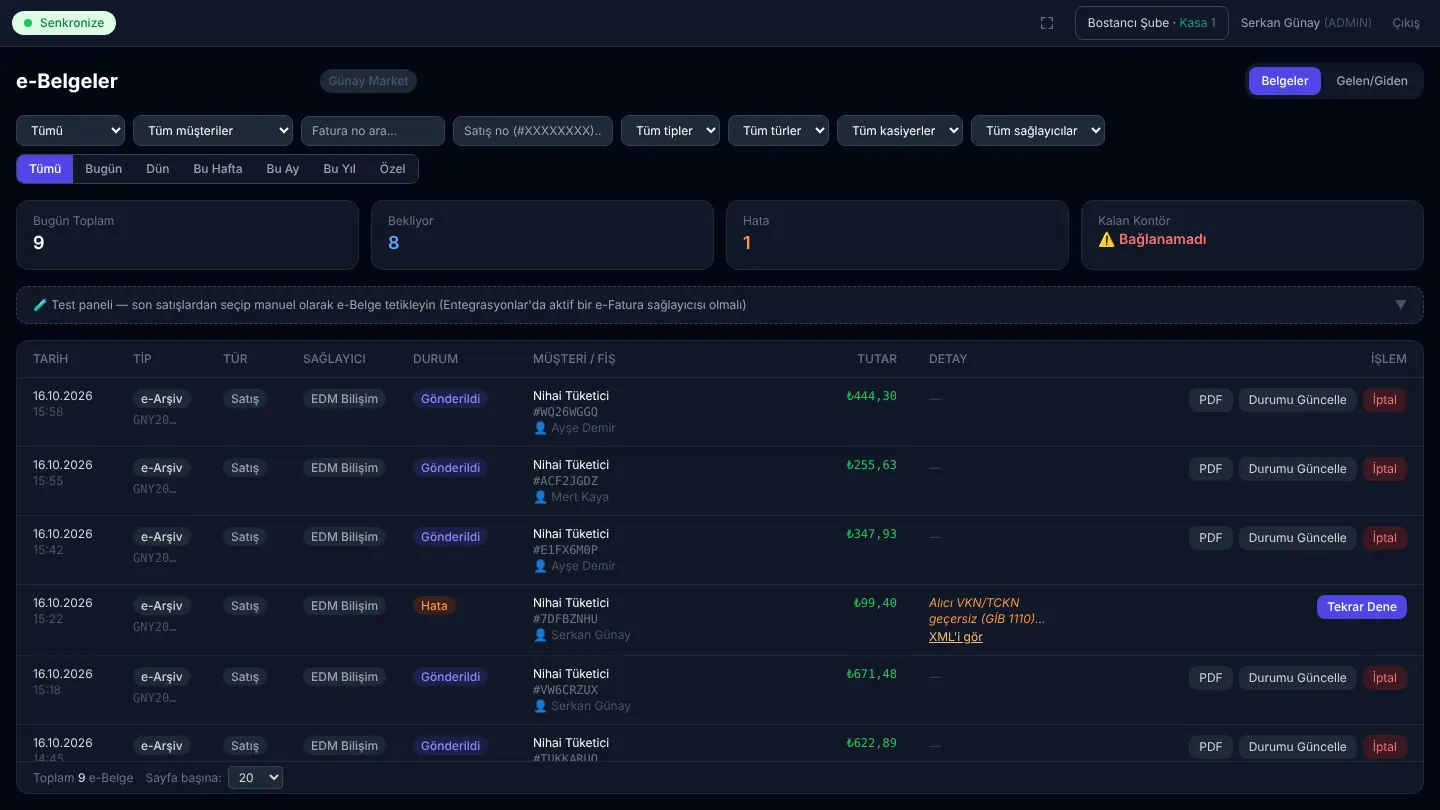Switch to the Gelen/Giden view
Image resolution: width=1440 pixels, height=810 pixels.
(x=1372, y=81)
